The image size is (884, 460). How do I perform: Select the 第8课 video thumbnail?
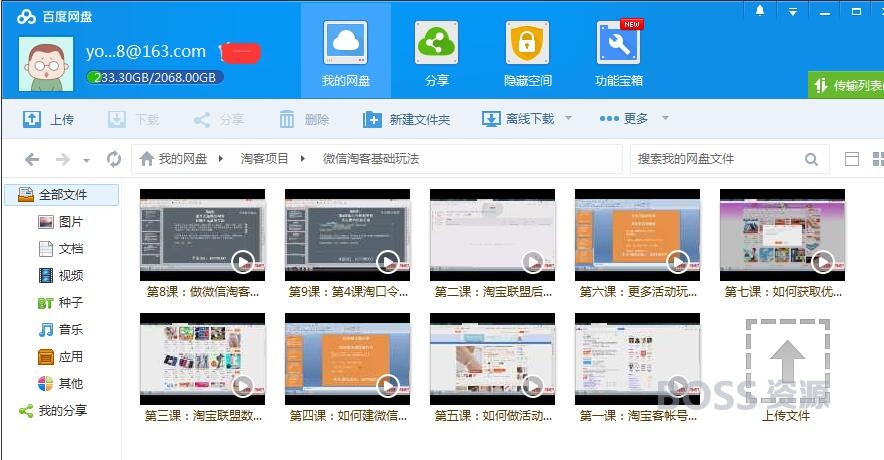(202, 235)
